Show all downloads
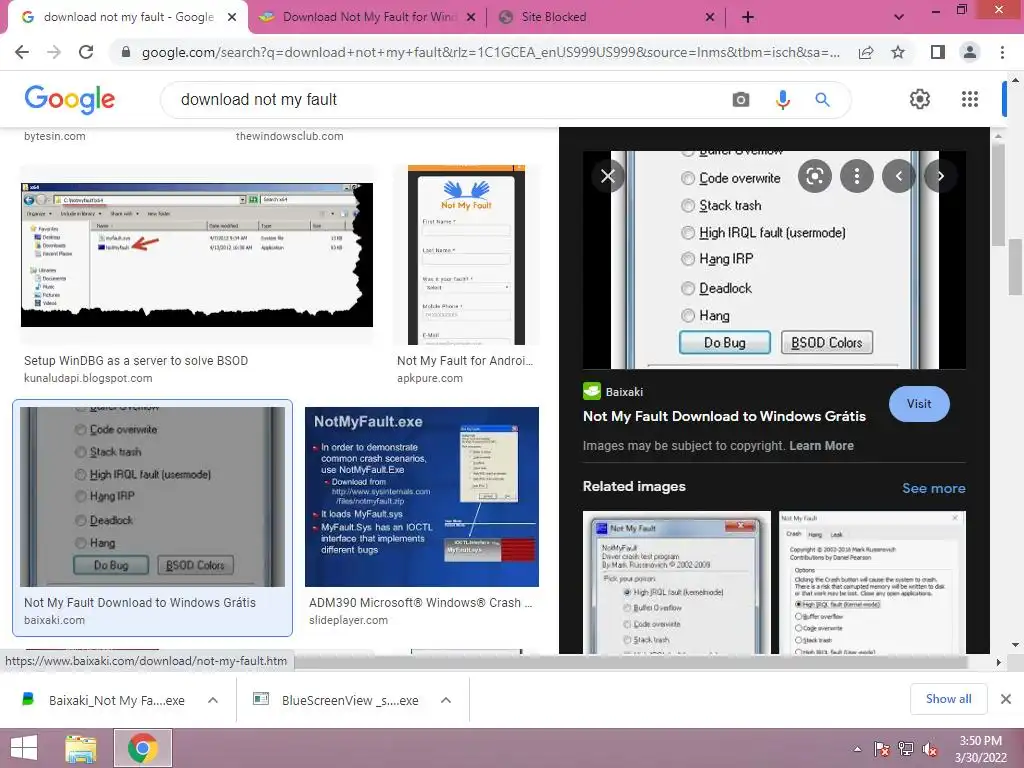 click(948, 699)
